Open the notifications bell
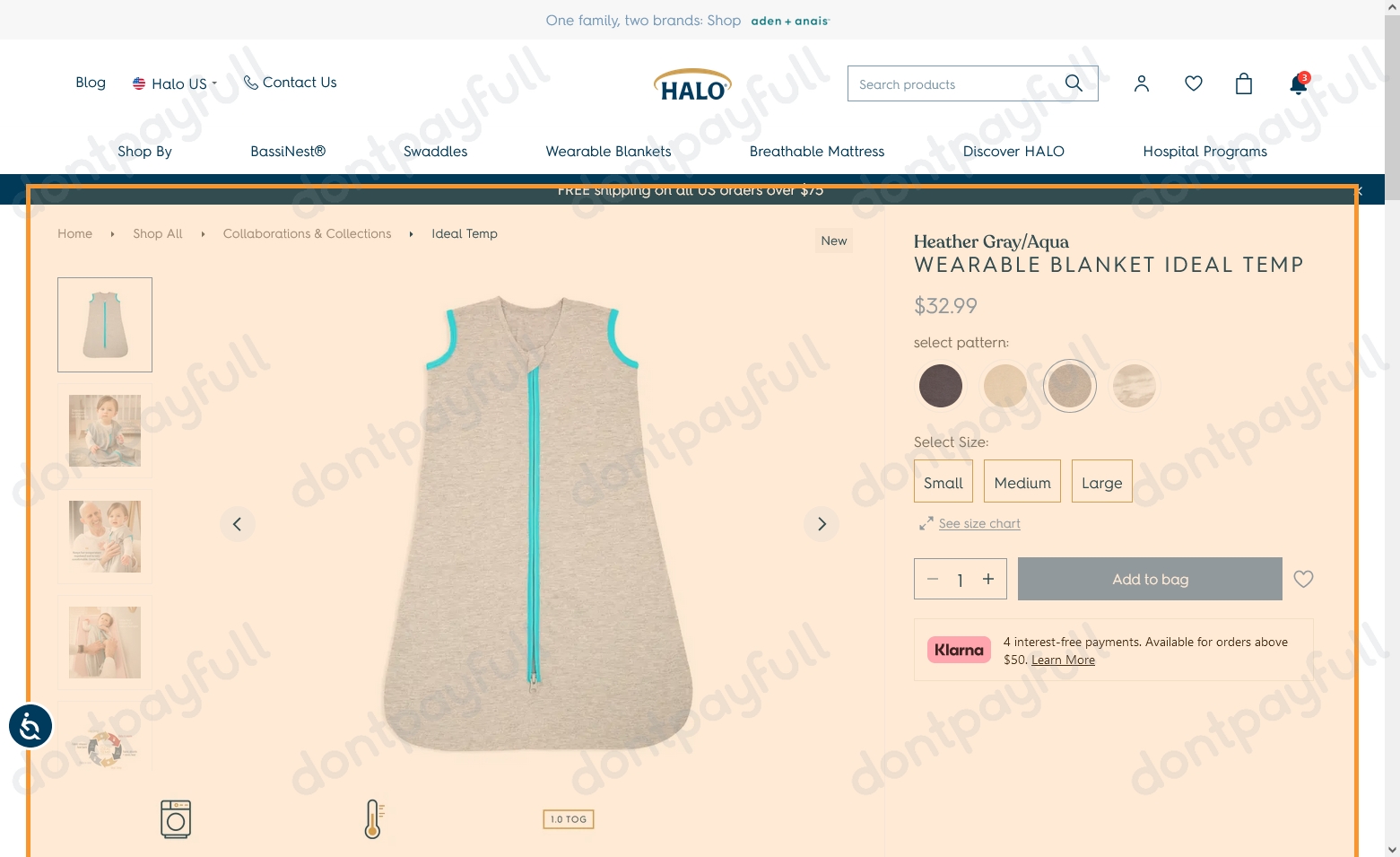 point(1299,83)
